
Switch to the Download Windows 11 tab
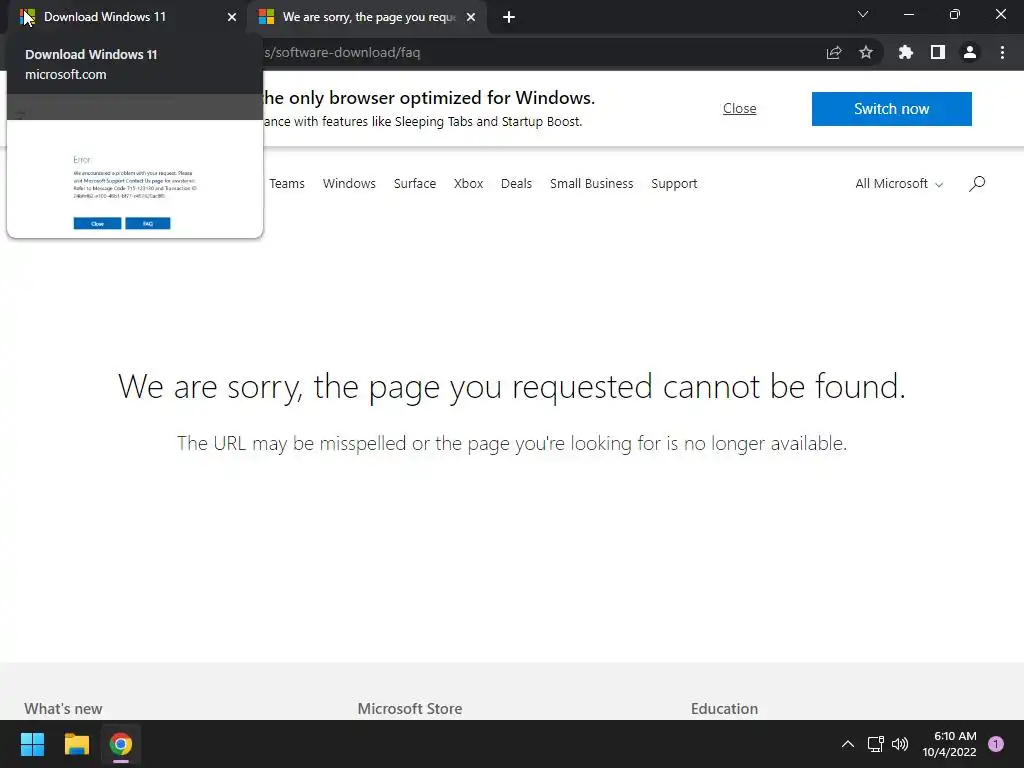pos(127,17)
